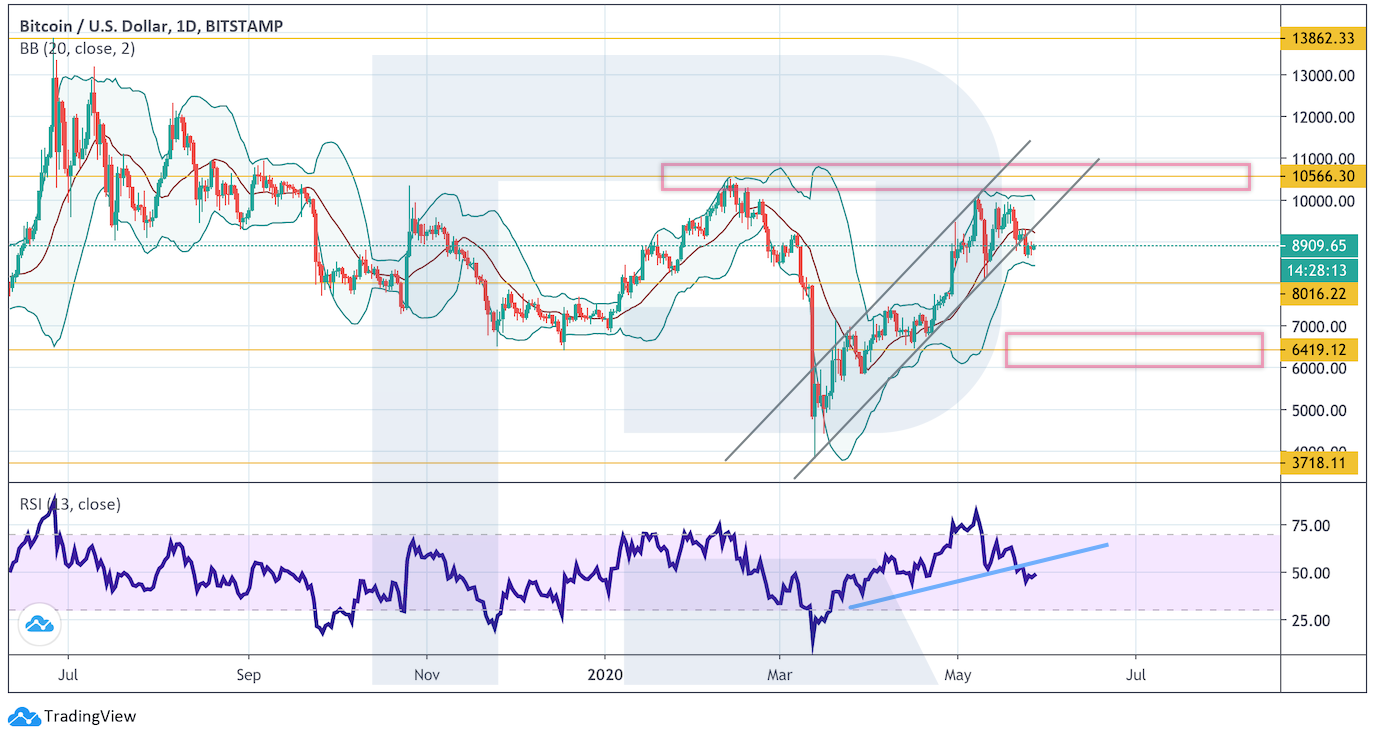The height and width of the screenshot is (740, 1375).
Task: Click the 6419.12 support level label
Action: tap(1319, 350)
